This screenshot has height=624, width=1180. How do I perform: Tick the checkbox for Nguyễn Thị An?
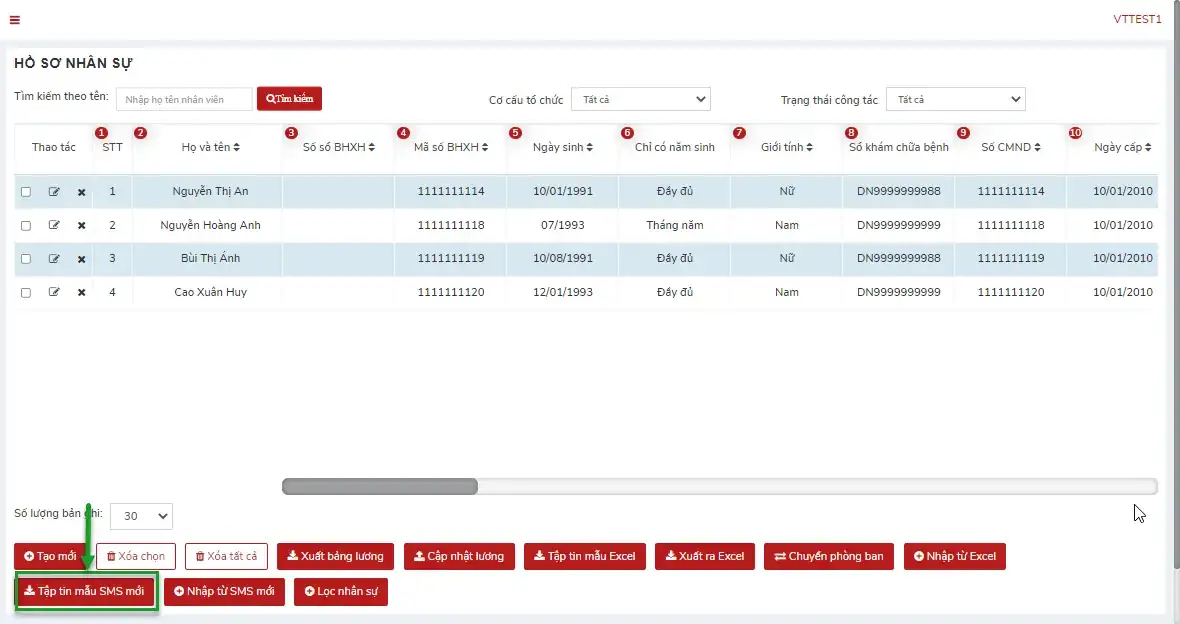pos(26,192)
